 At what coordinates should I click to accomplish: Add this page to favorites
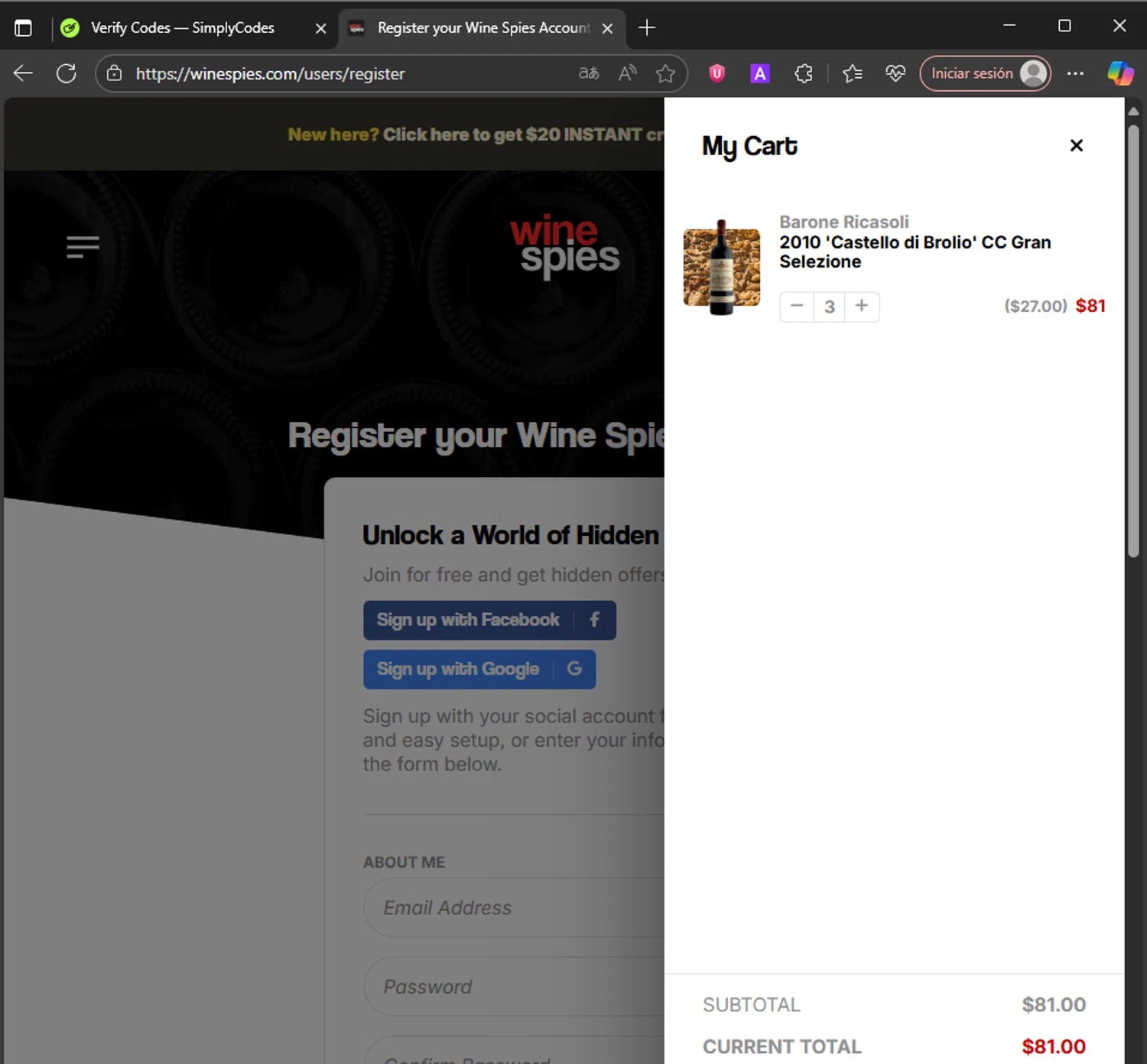click(x=665, y=73)
